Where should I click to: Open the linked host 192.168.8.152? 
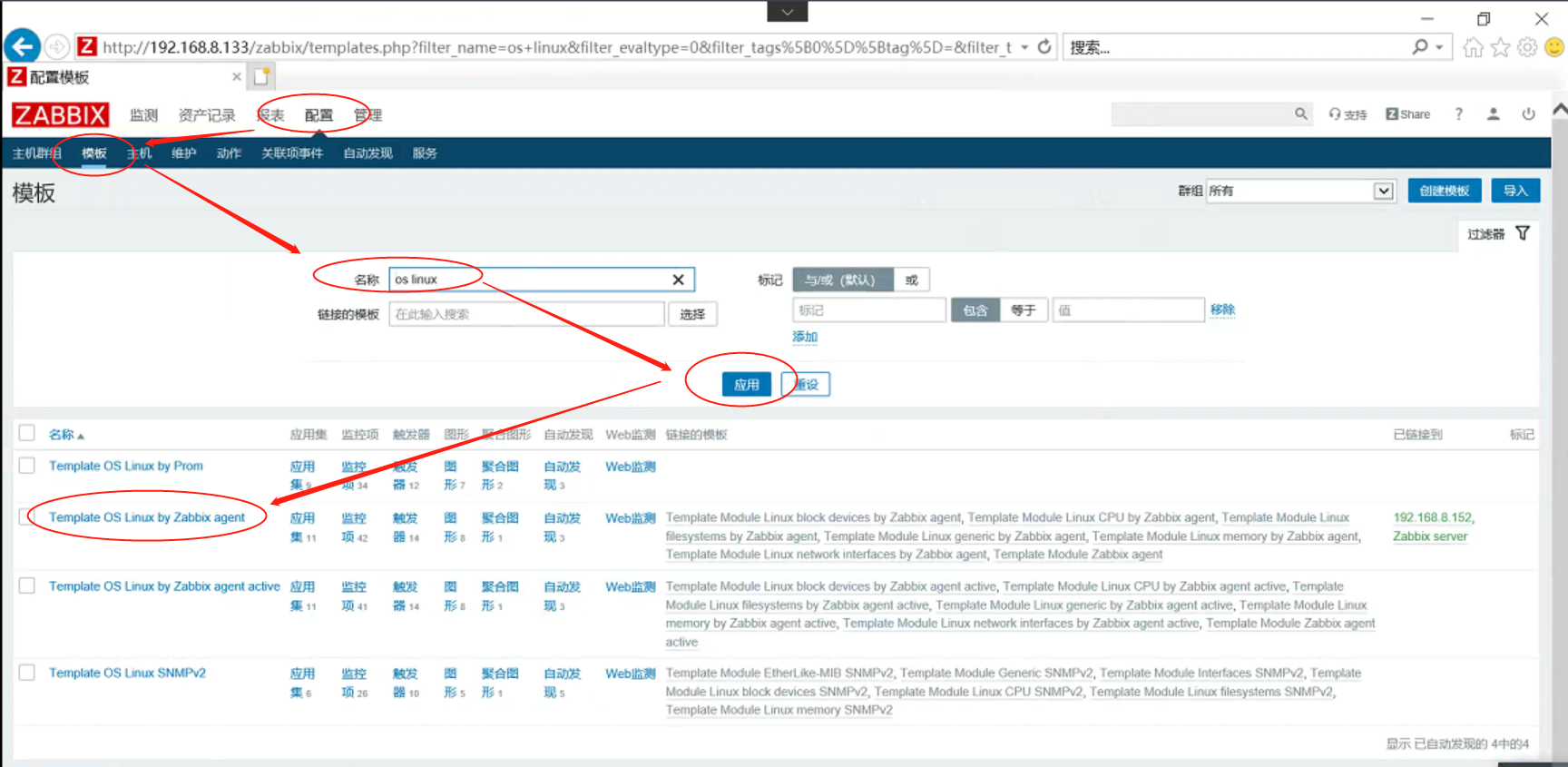click(x=1433, y=517)
